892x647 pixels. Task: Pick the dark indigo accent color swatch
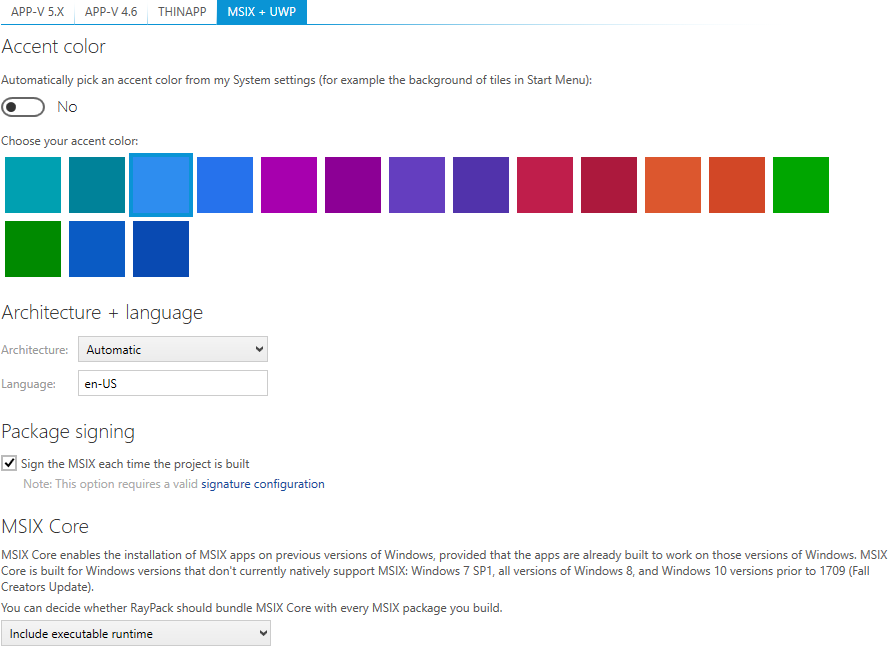pos(481,185)
